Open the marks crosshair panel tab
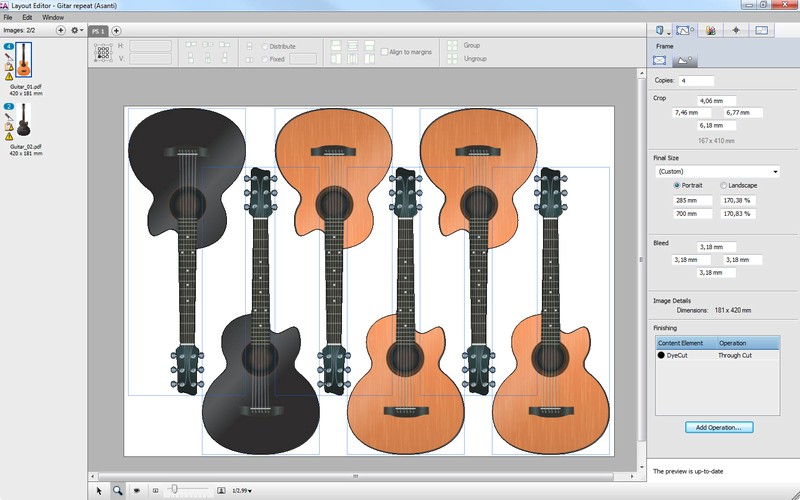The width and height of the screenshot is (800, 500). [x=736, y=31]
